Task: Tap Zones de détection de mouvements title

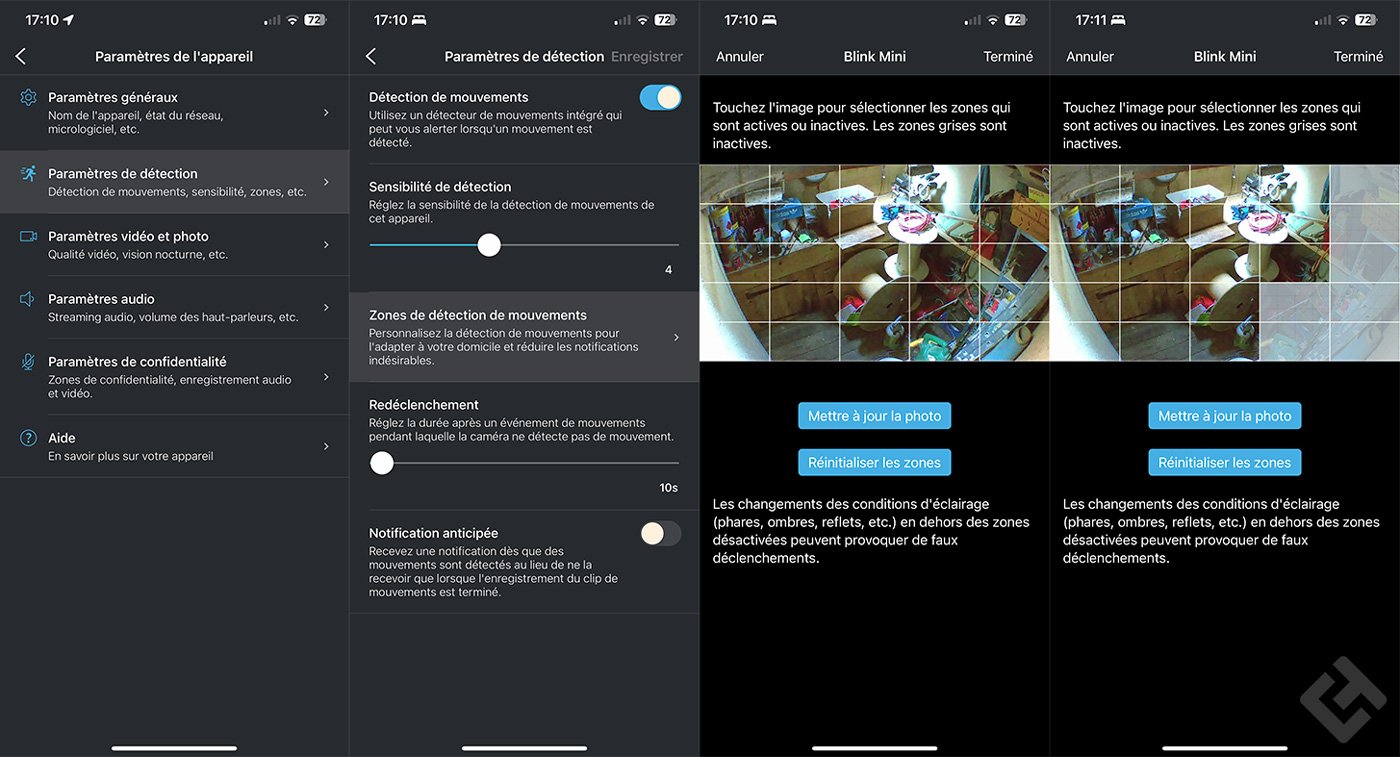Action: [x=478, y=315]
